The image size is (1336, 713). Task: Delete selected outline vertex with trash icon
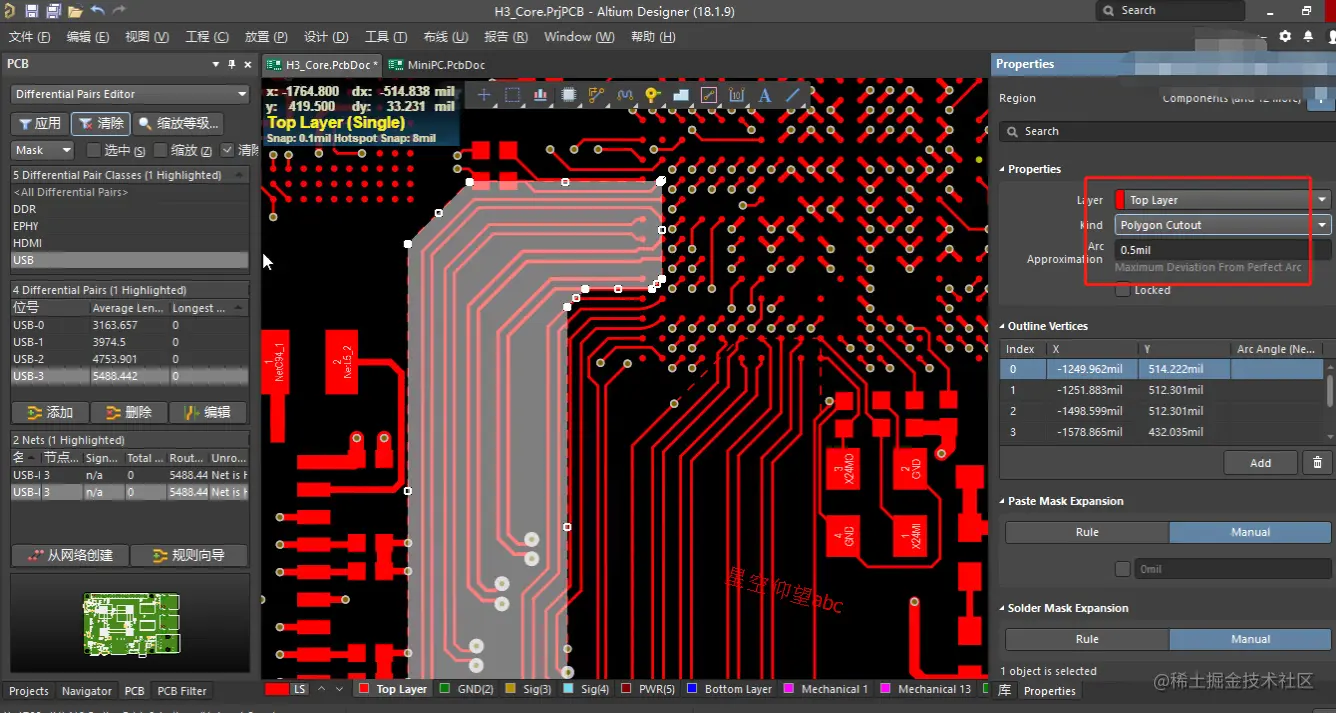(1317, 462)
